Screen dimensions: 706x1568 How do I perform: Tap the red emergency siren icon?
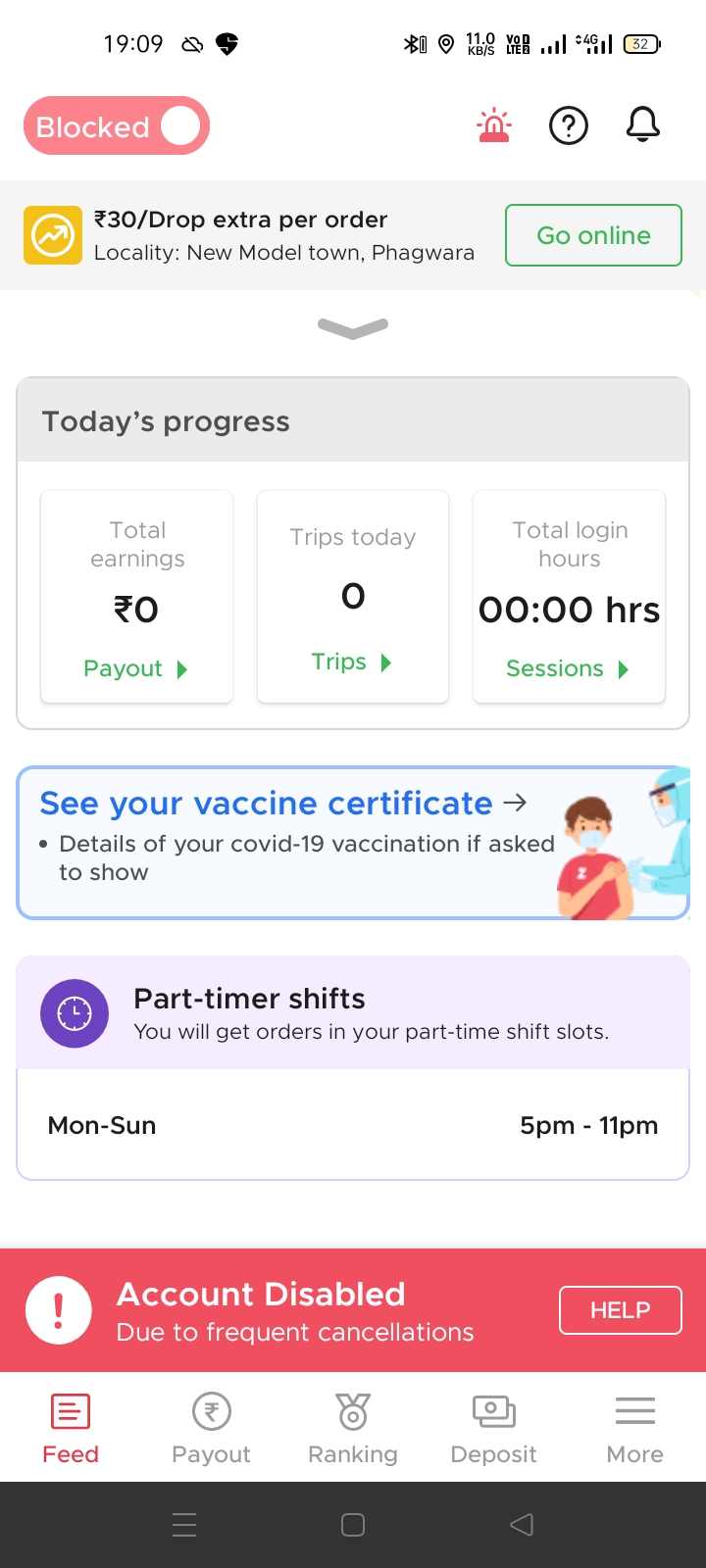pyautogui.click(x=493, y=125)
